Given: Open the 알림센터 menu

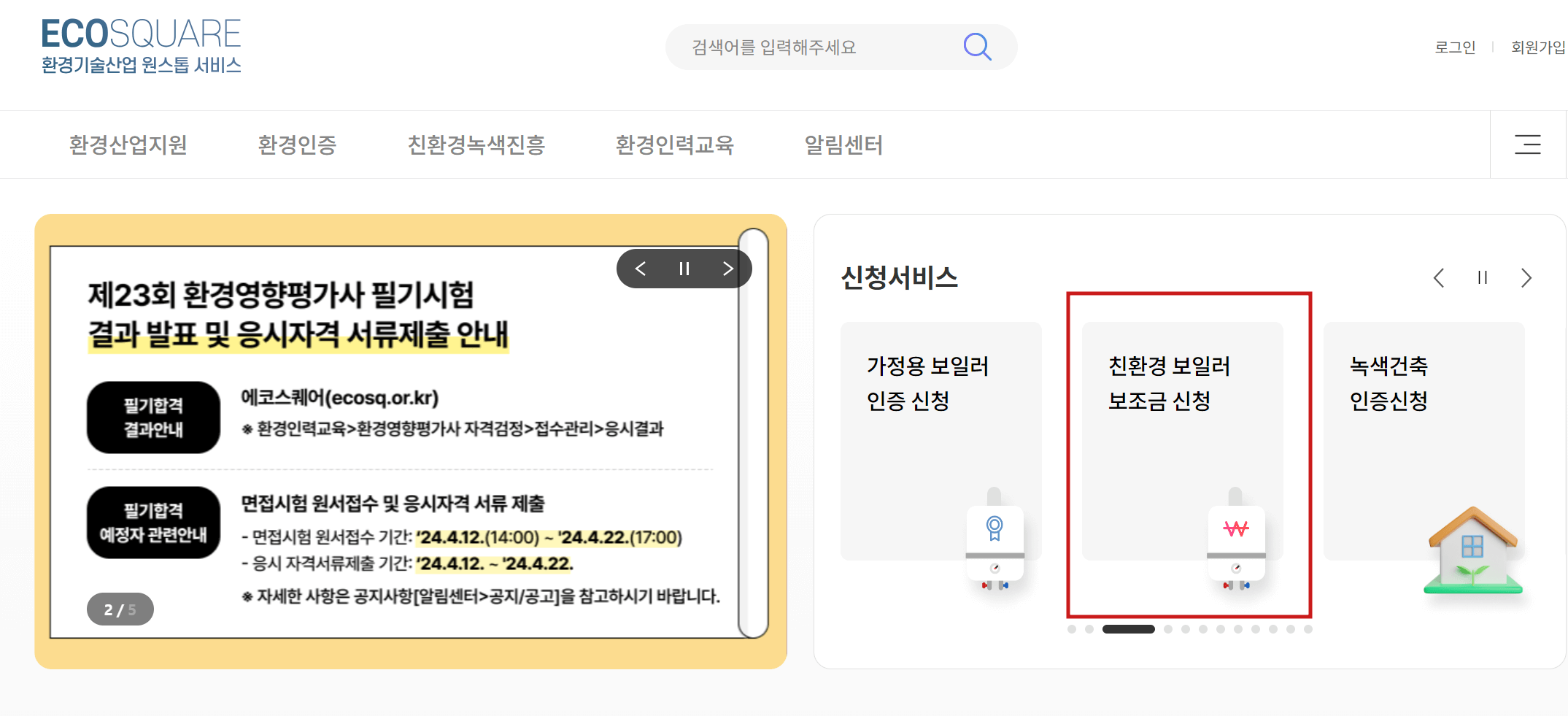Looking at the screenshot, I should coord(843,145).
